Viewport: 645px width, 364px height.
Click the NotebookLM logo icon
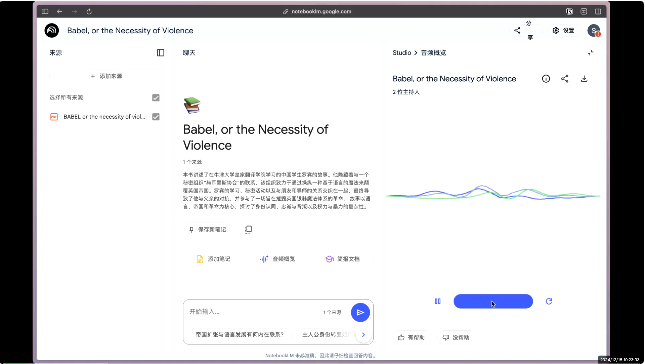(52, 30)
